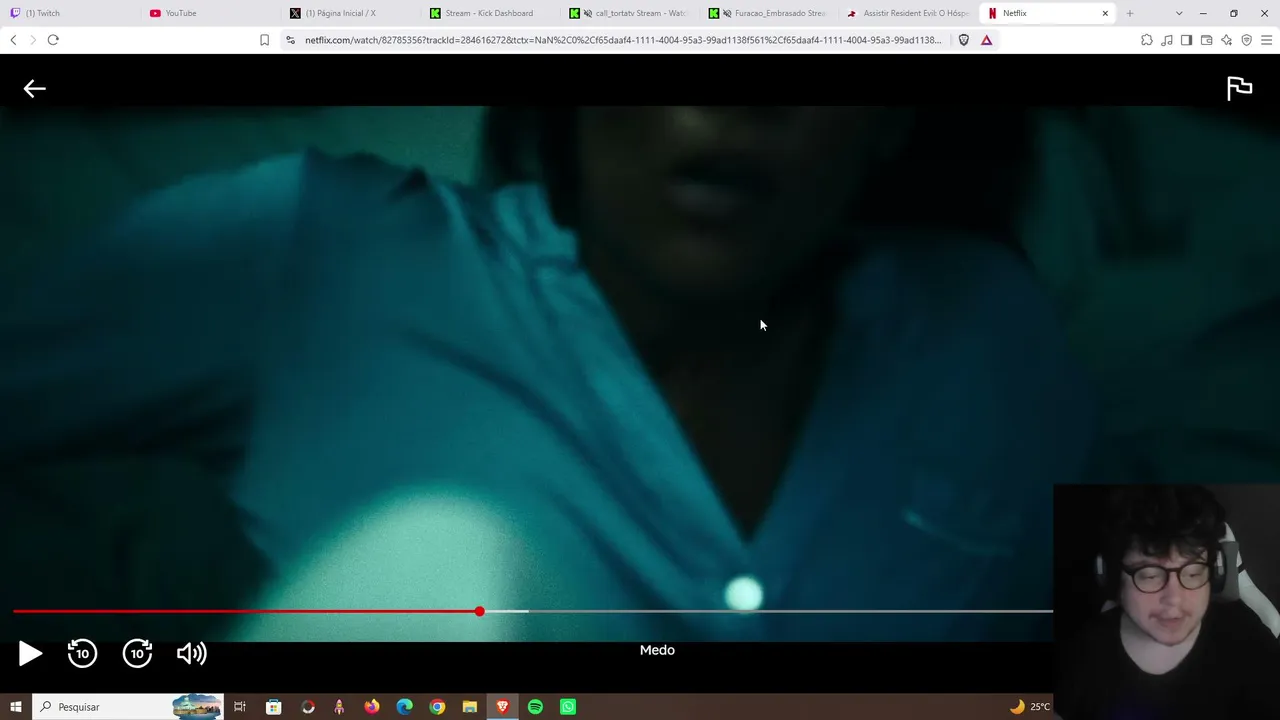Play the paused Netflix video

30,654
